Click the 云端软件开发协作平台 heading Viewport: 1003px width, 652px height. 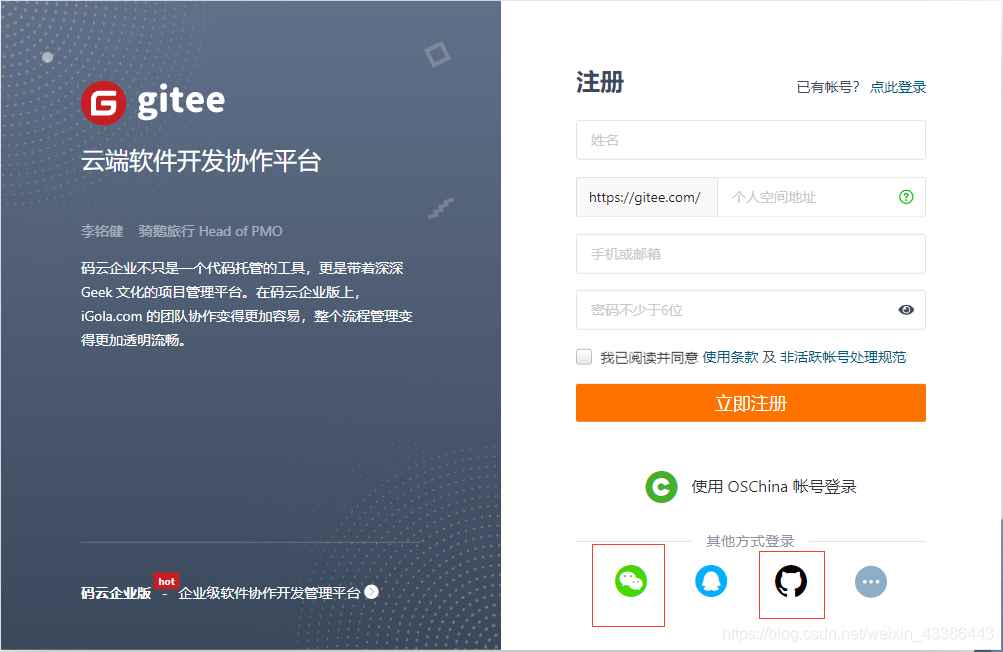tap(201, 161)
